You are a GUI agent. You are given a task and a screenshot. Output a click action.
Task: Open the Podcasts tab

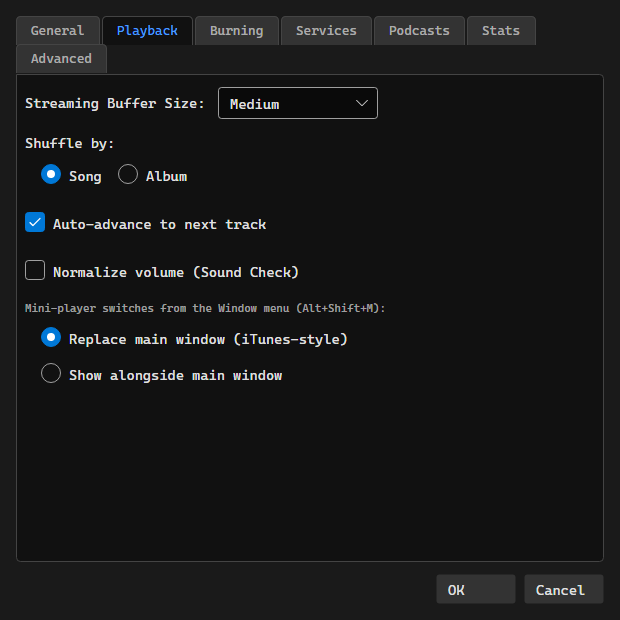(x=419, y=30)
